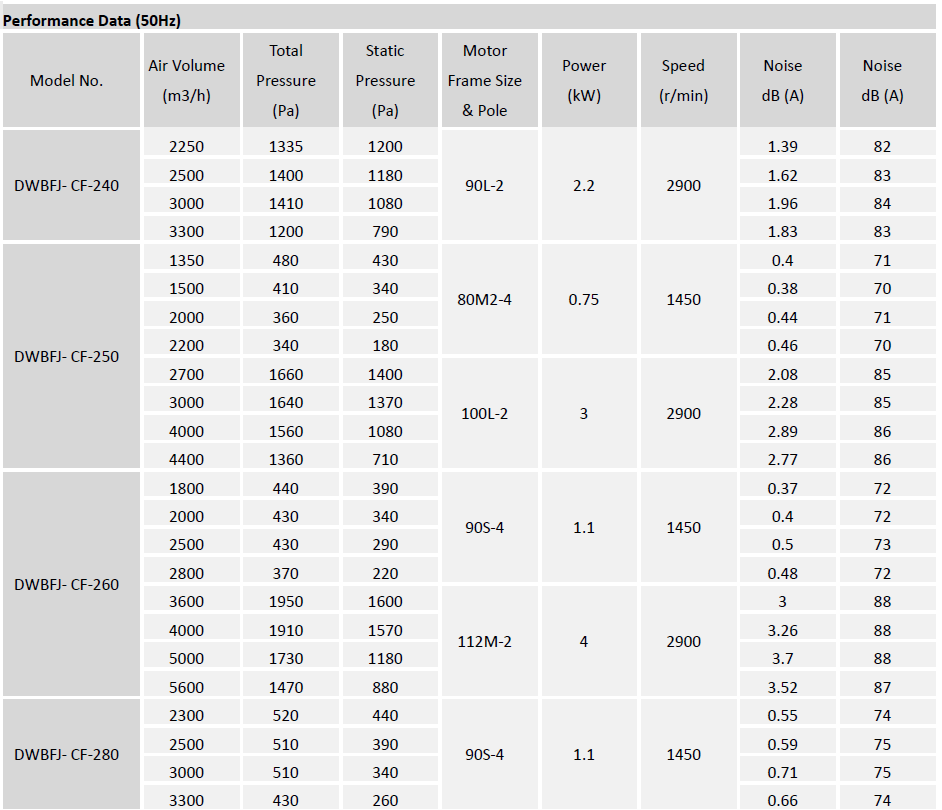Click the Static Pressure (Pa) header

(385, 81)
